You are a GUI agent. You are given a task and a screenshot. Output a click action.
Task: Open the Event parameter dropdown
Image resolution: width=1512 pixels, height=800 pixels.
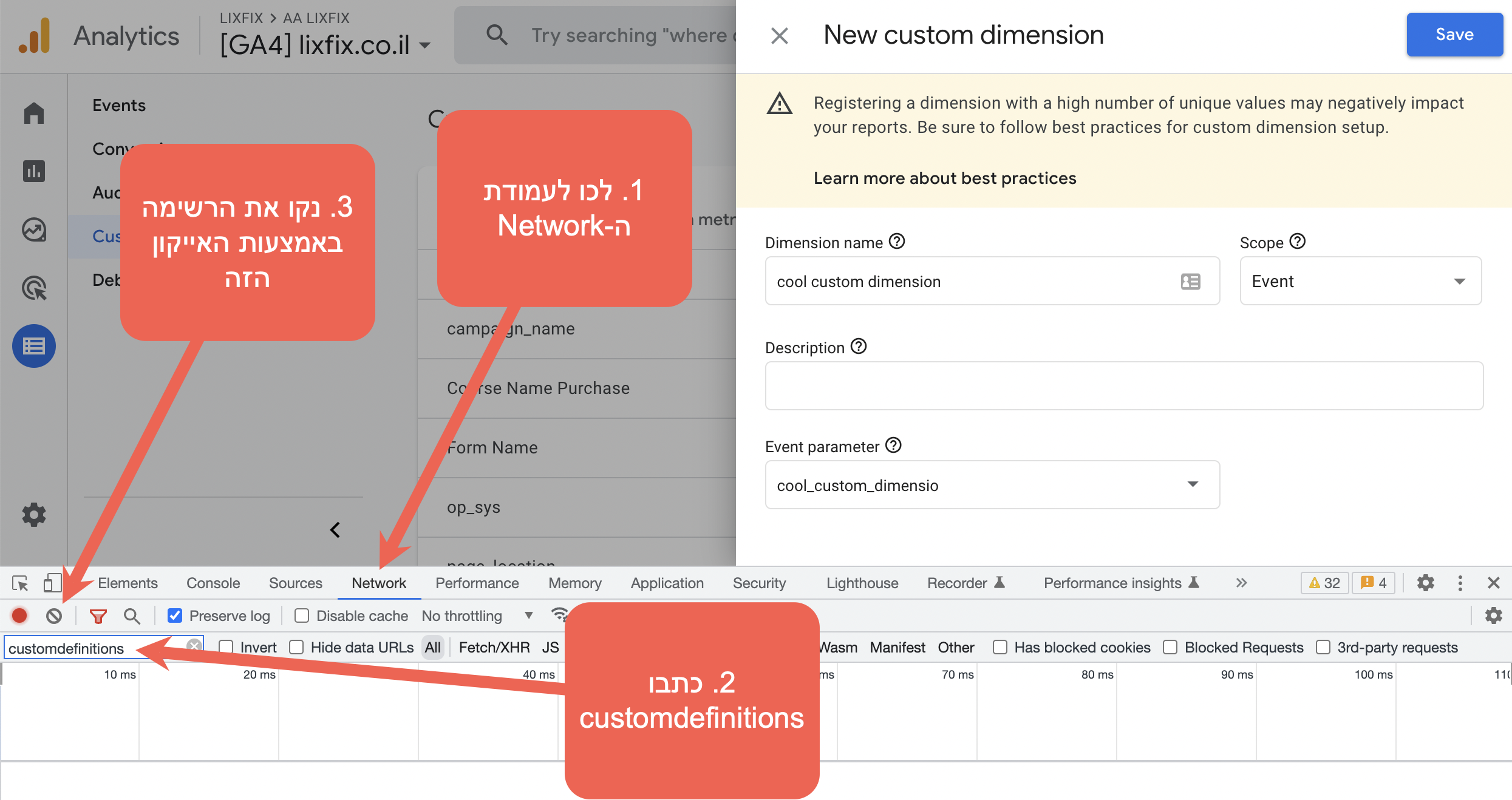[x=992, y=485]
